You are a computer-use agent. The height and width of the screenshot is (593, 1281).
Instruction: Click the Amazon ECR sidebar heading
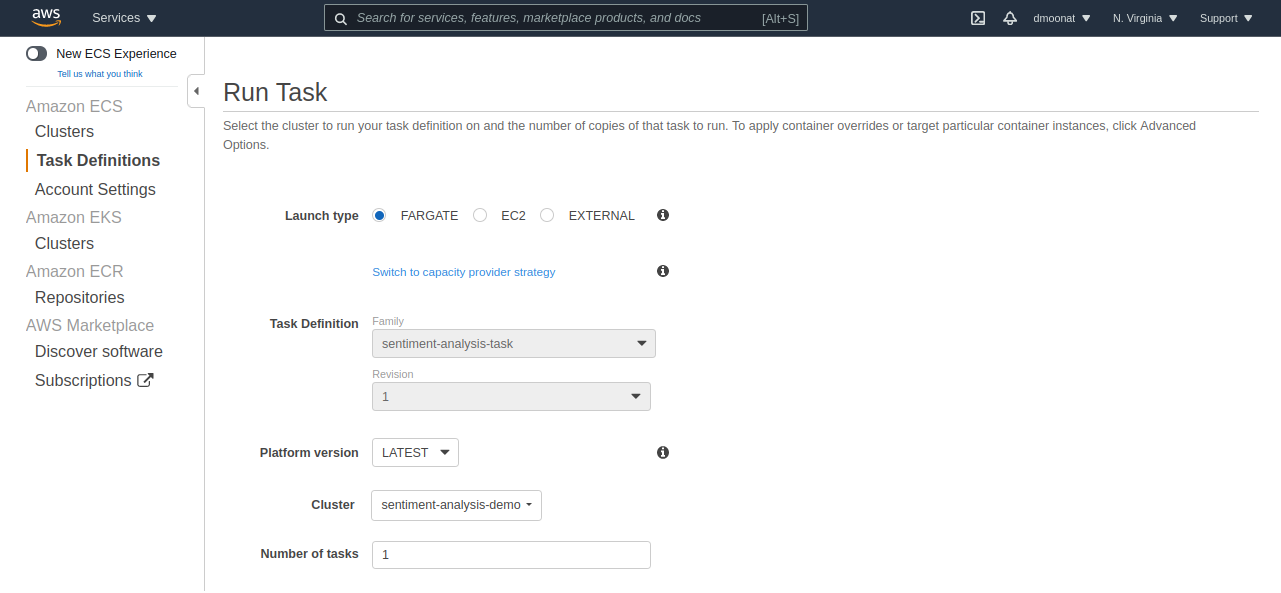(x=75, y=271)
